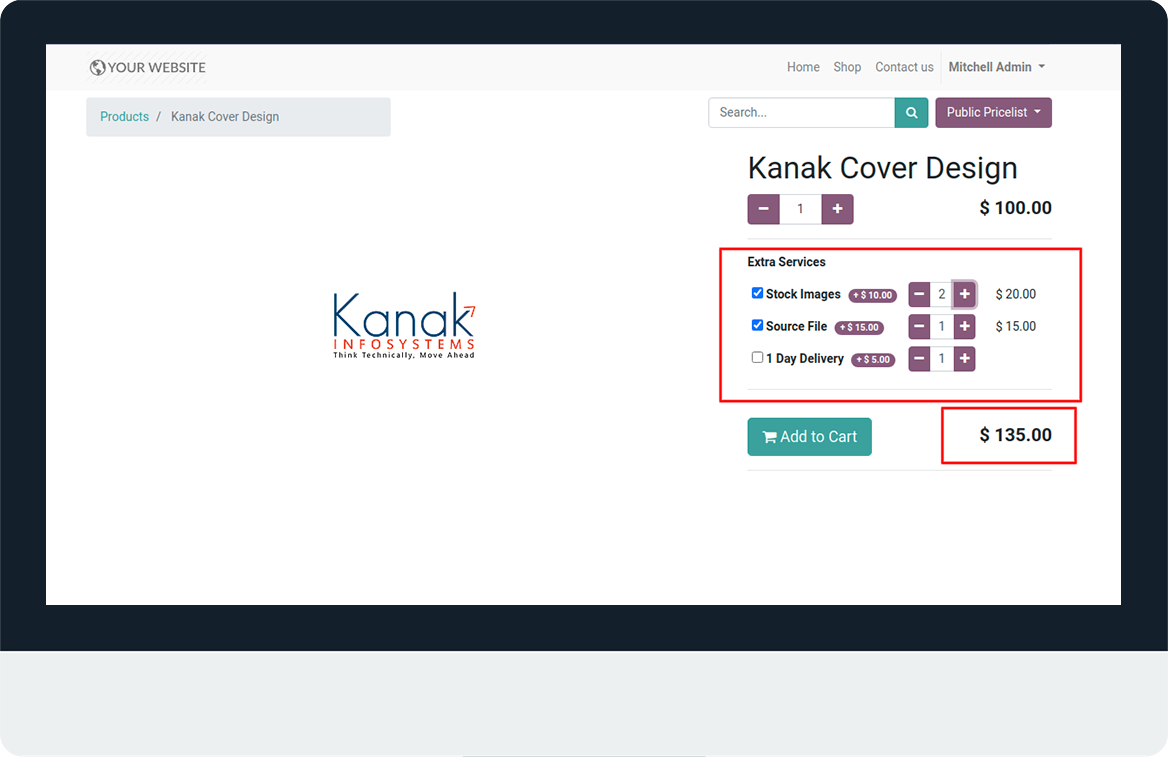The width and height of the screenshot is (1168, 757).
Task: Click the $ 135.00 total price
Action: click(1015, 435)
